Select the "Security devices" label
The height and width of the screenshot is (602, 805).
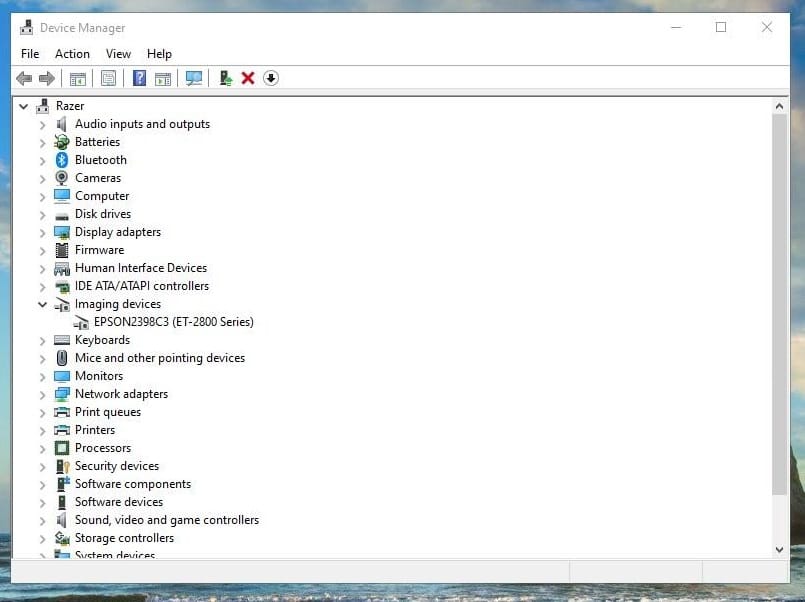click(x=117, y=465)
